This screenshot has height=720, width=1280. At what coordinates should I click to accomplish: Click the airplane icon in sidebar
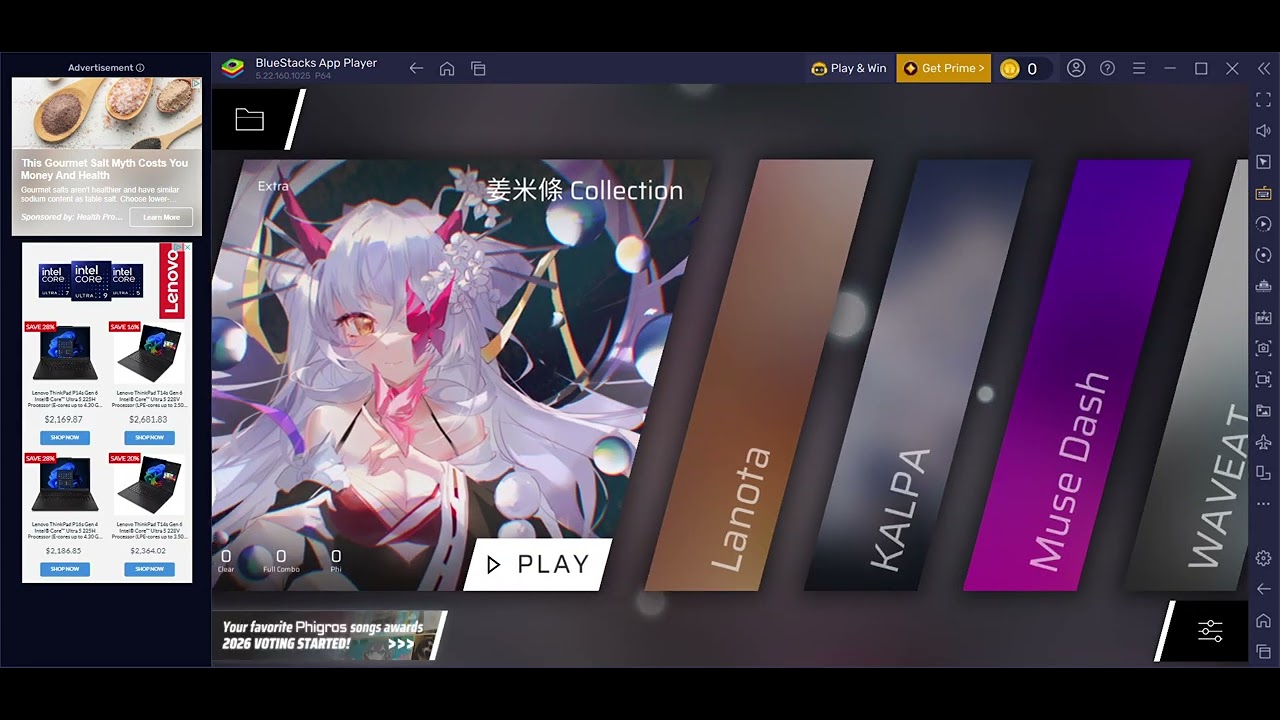[x=1264, y=441]
